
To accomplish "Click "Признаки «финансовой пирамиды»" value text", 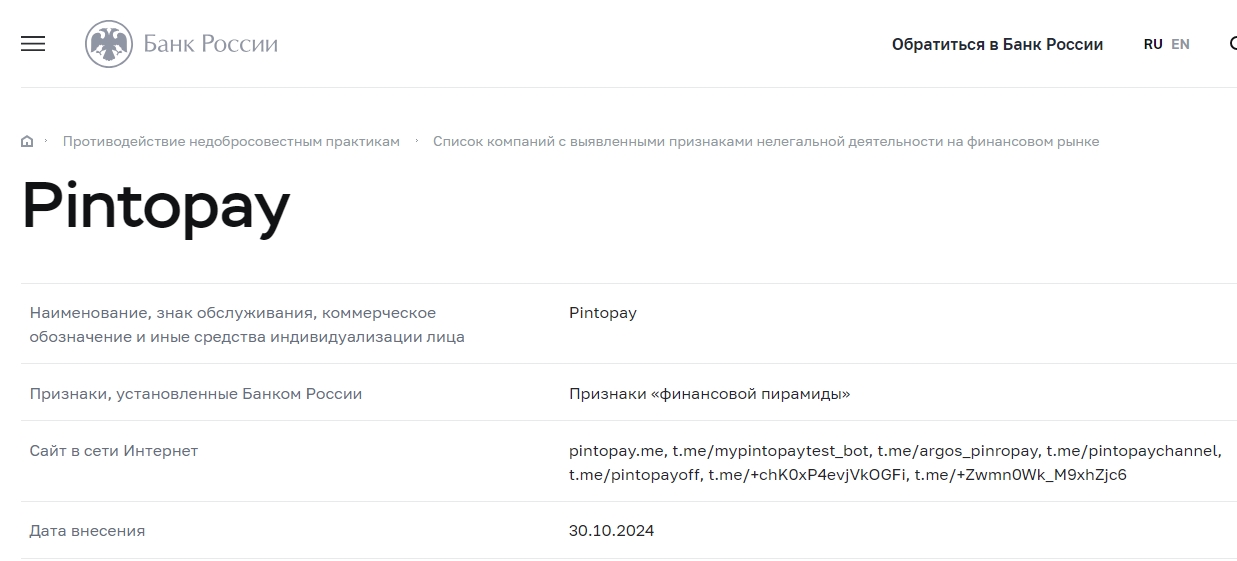I will tap(709, 394).
